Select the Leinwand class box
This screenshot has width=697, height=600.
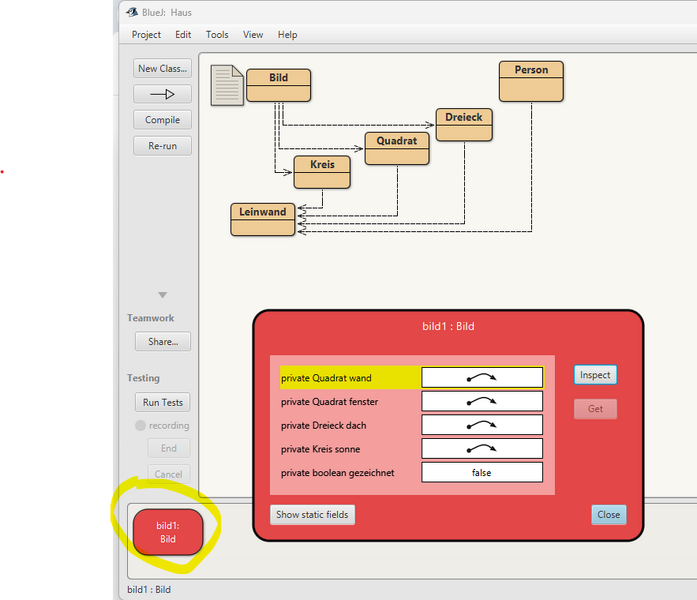click(x=263, y=219)
